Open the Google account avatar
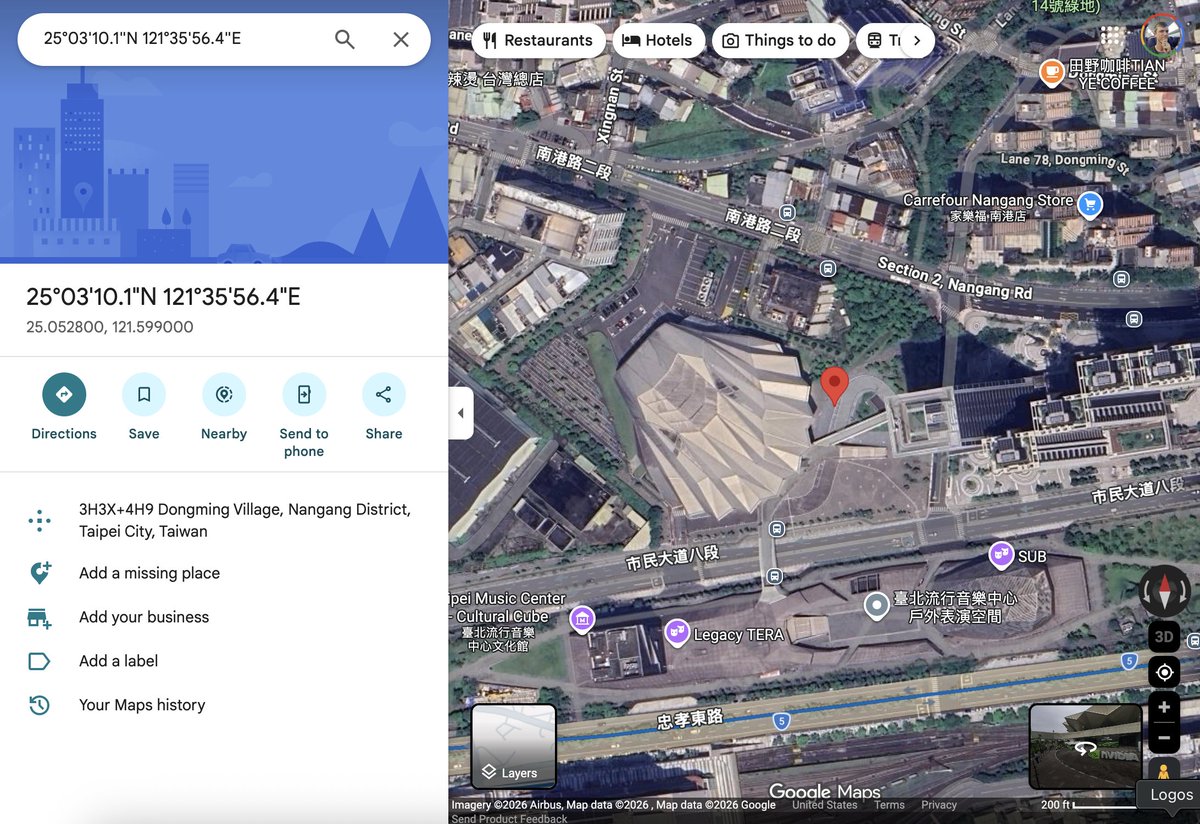The image size is (1200, 824). point(1162,36)
